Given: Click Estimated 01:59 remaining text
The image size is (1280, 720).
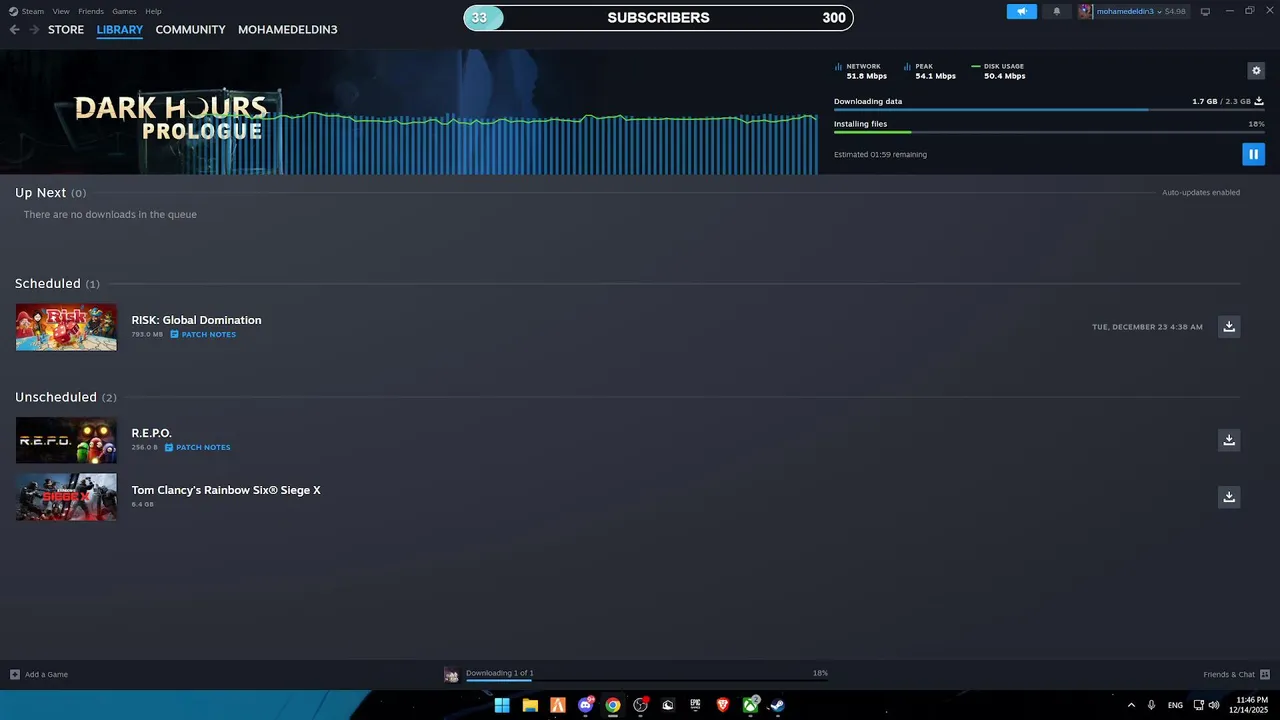Looking at the screenshot, I should (880, 154).
